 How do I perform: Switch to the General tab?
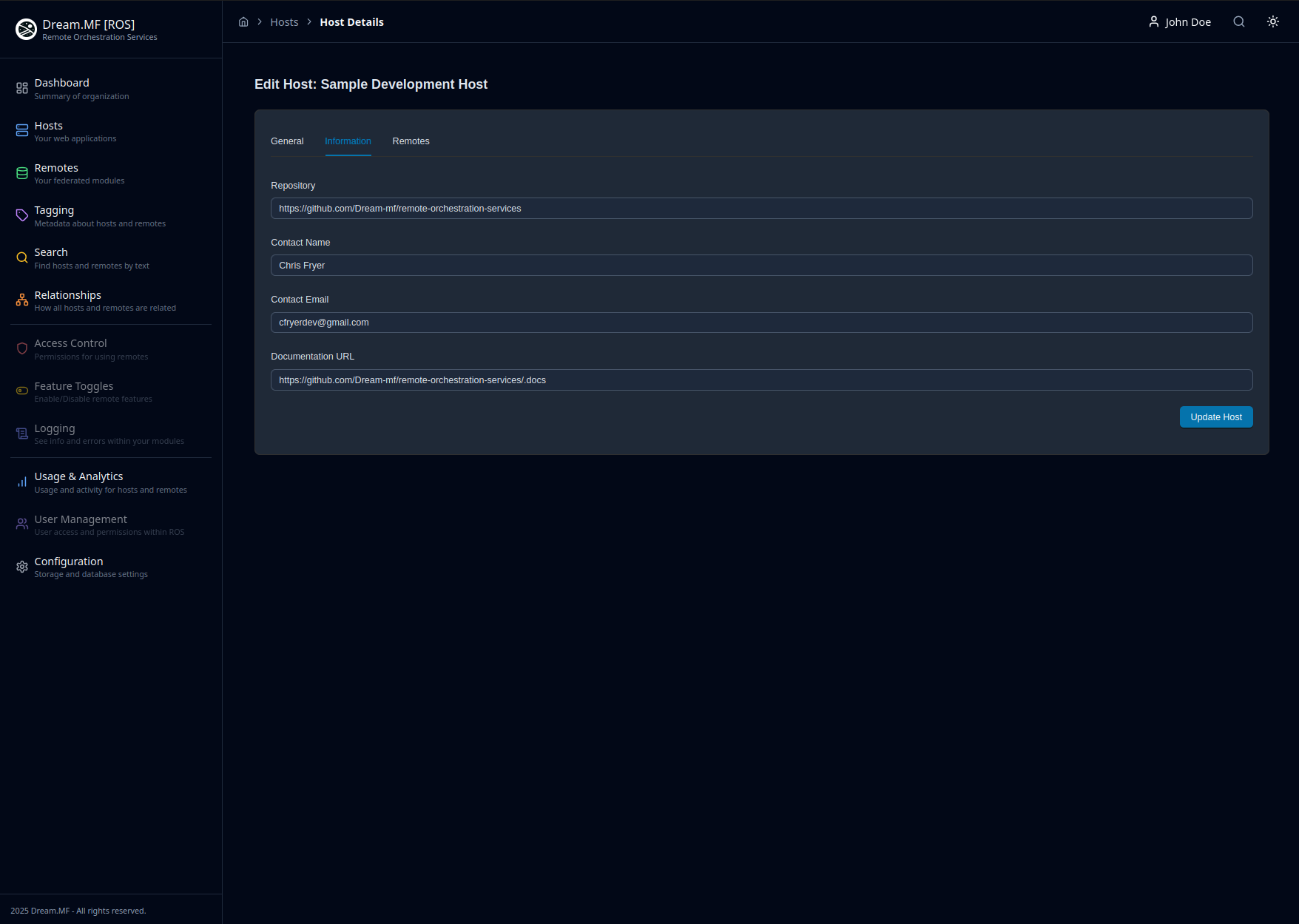pyautogui.click(x=287, y=141)
